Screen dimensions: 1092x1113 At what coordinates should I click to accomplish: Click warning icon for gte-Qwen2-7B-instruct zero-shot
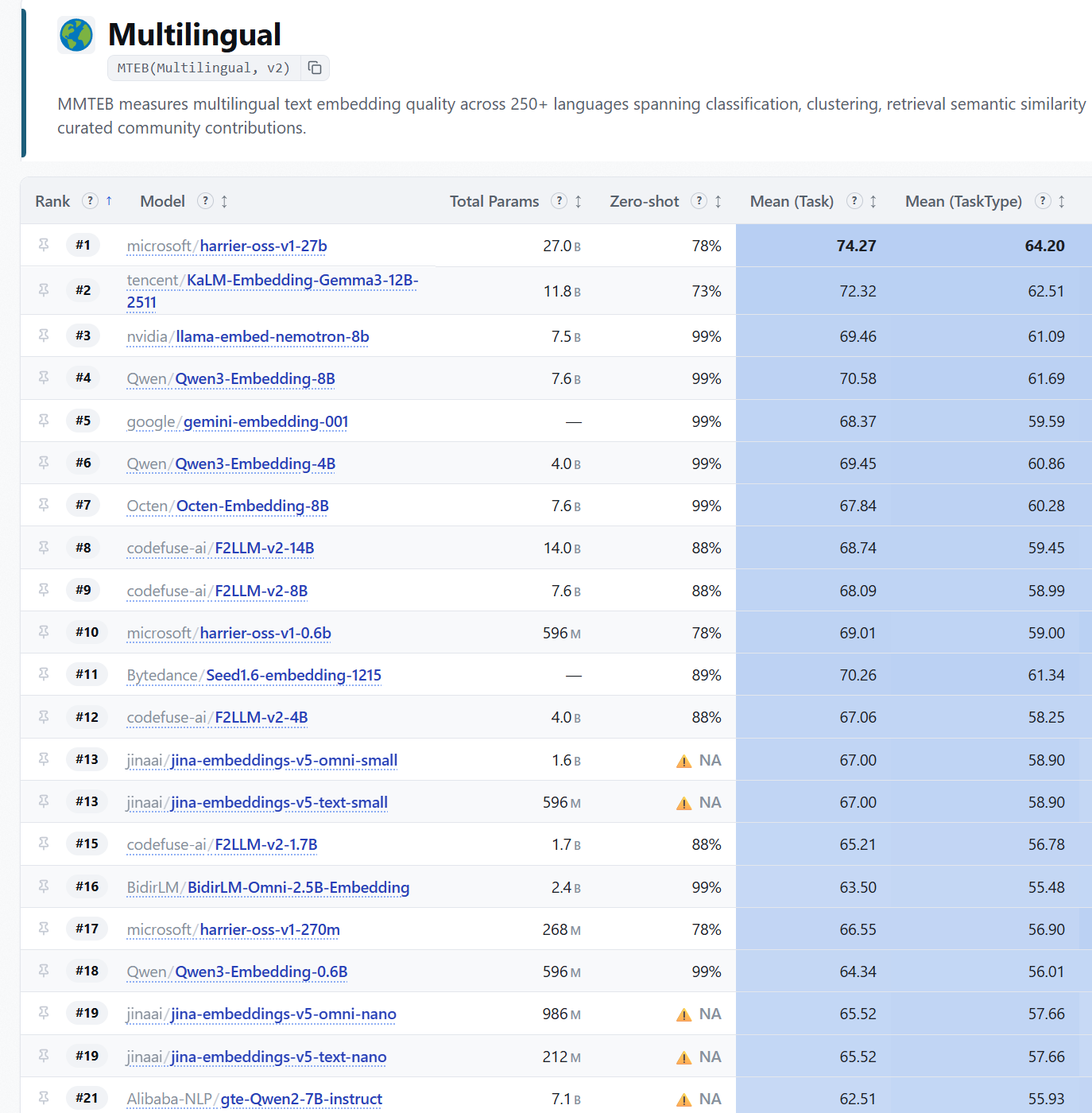[683, 1099]
